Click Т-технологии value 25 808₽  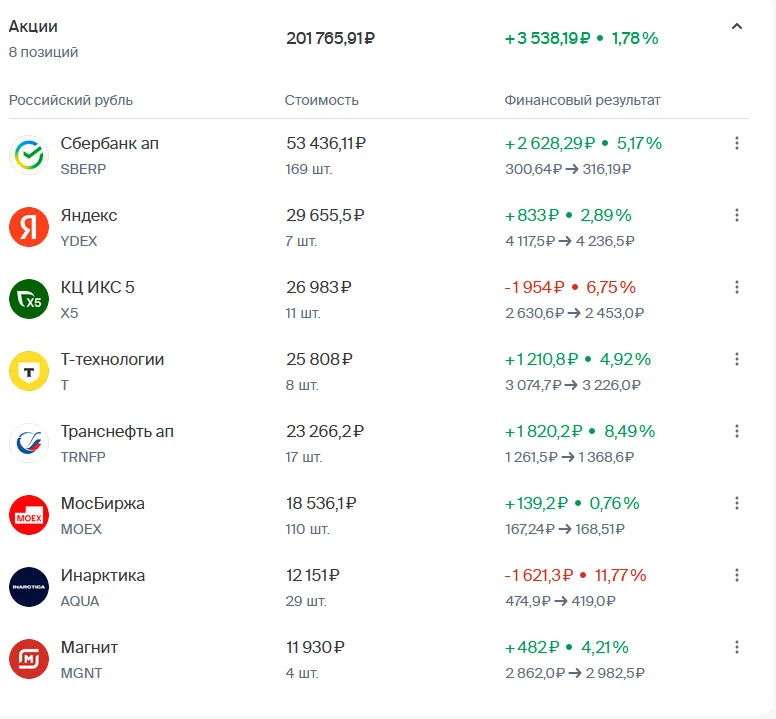tap(319, 359)
